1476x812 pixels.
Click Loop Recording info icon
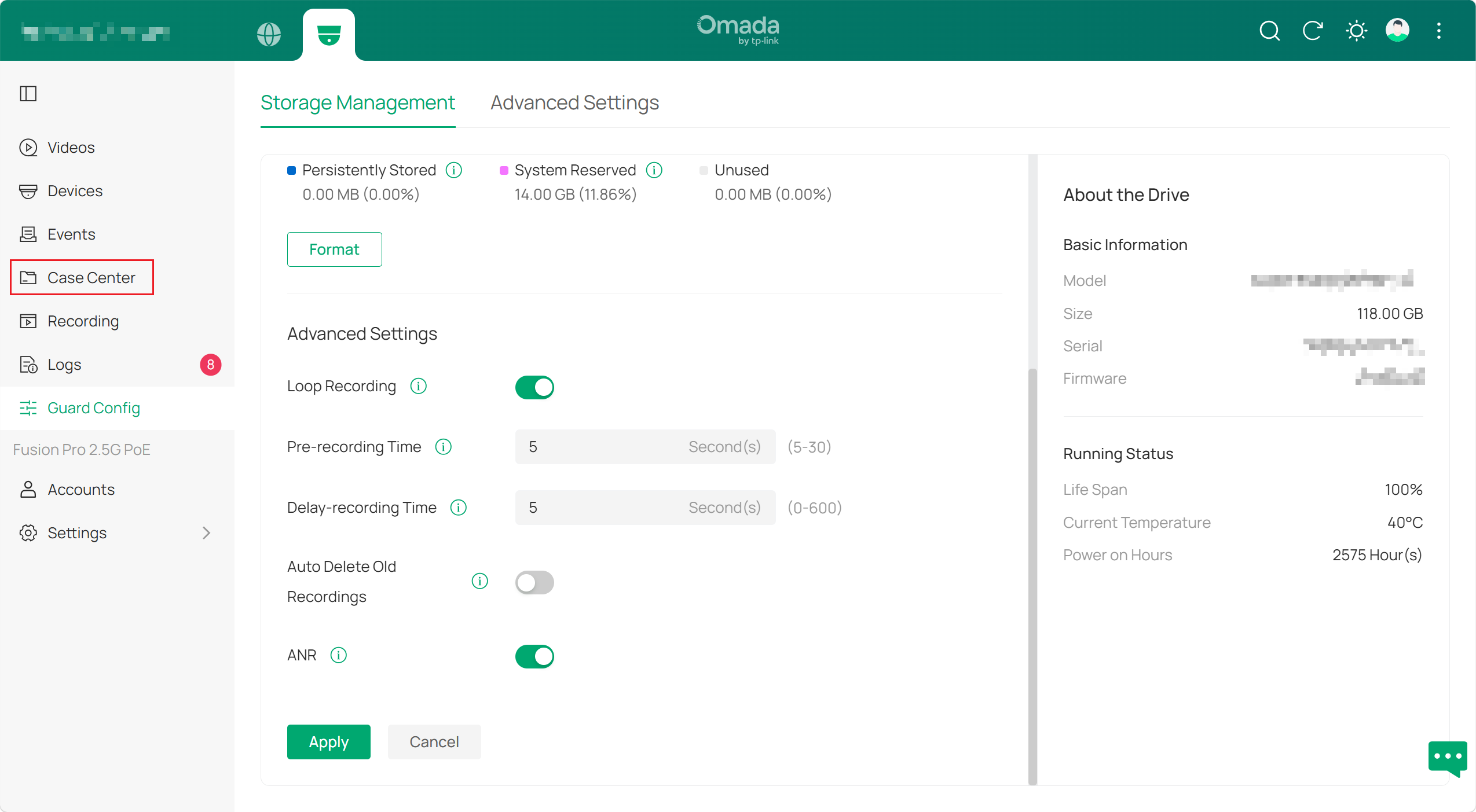418,386
